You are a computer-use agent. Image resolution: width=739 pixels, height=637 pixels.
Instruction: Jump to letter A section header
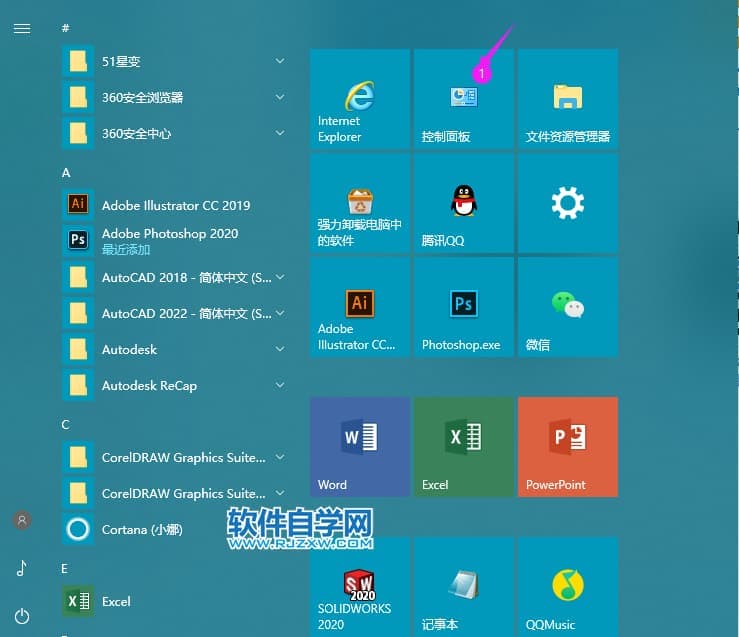(x=66, y=173)
